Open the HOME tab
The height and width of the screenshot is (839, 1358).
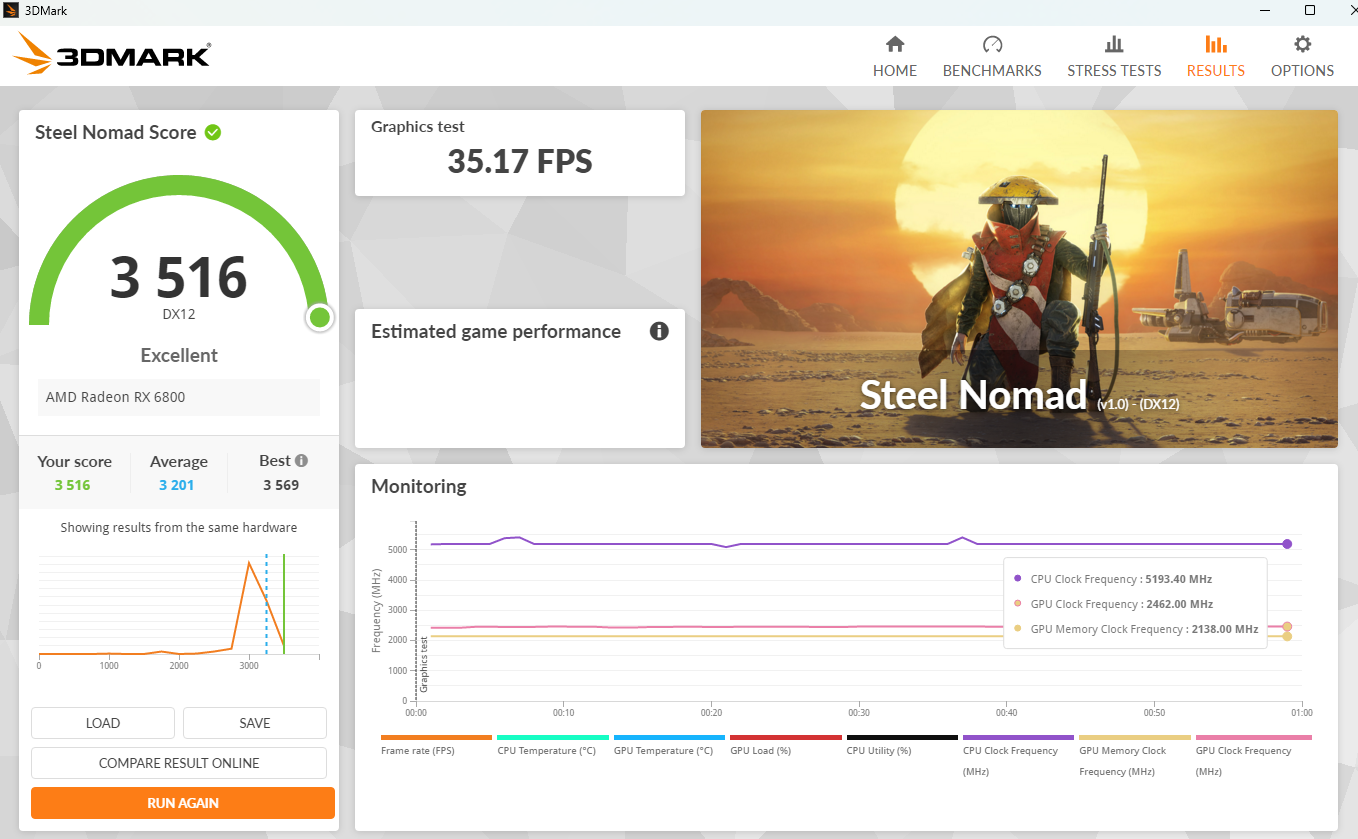tap(895, 57)
